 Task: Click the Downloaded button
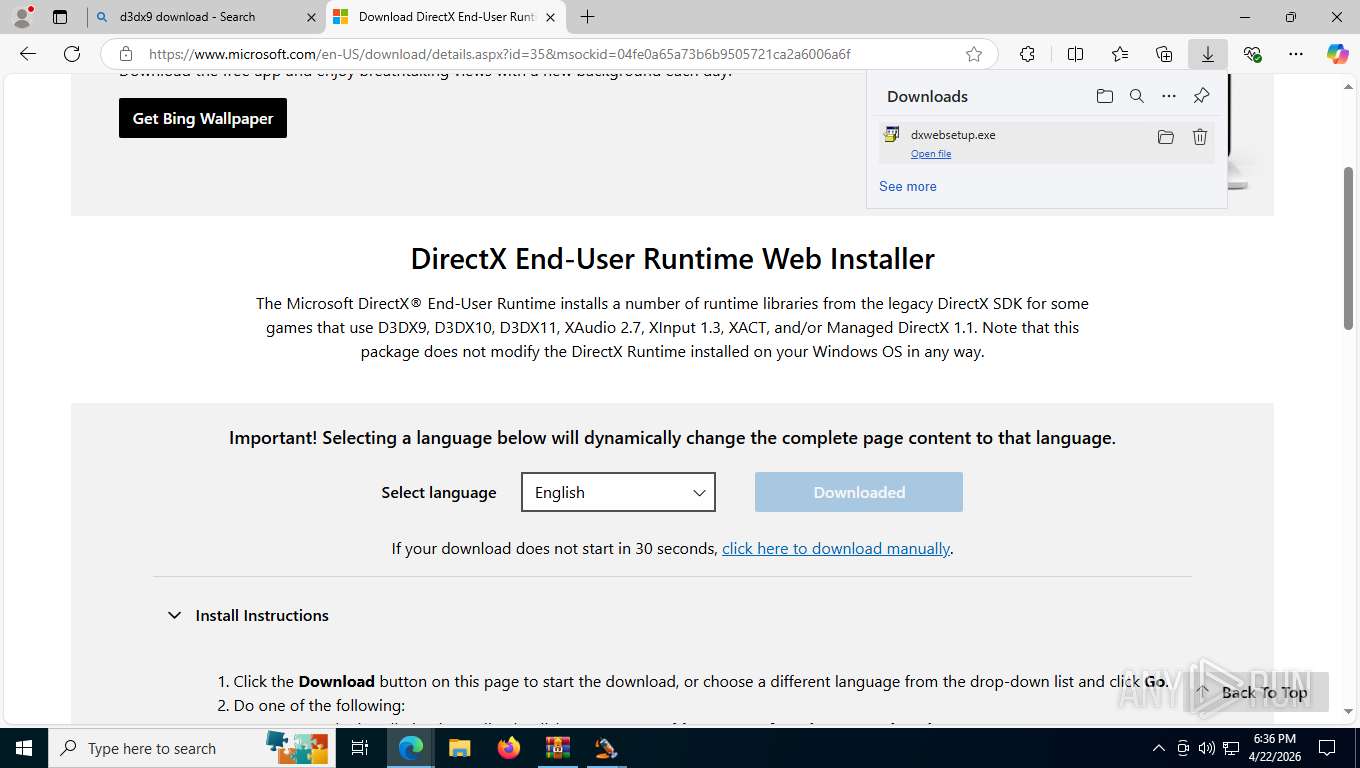coord(859,492)
